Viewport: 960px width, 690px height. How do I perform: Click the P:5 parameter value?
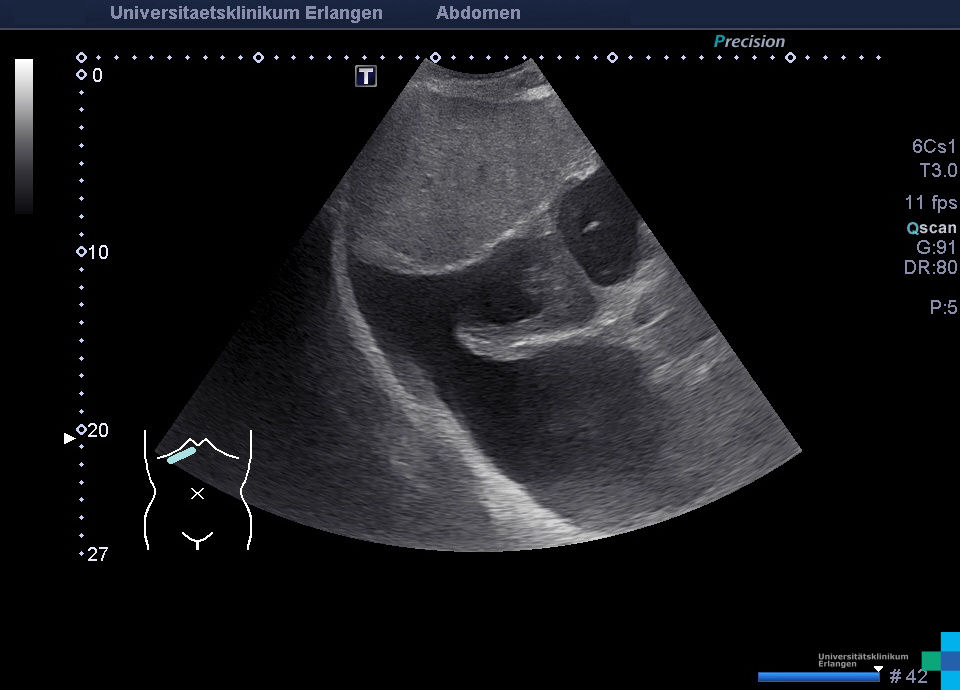click(943, 308)
